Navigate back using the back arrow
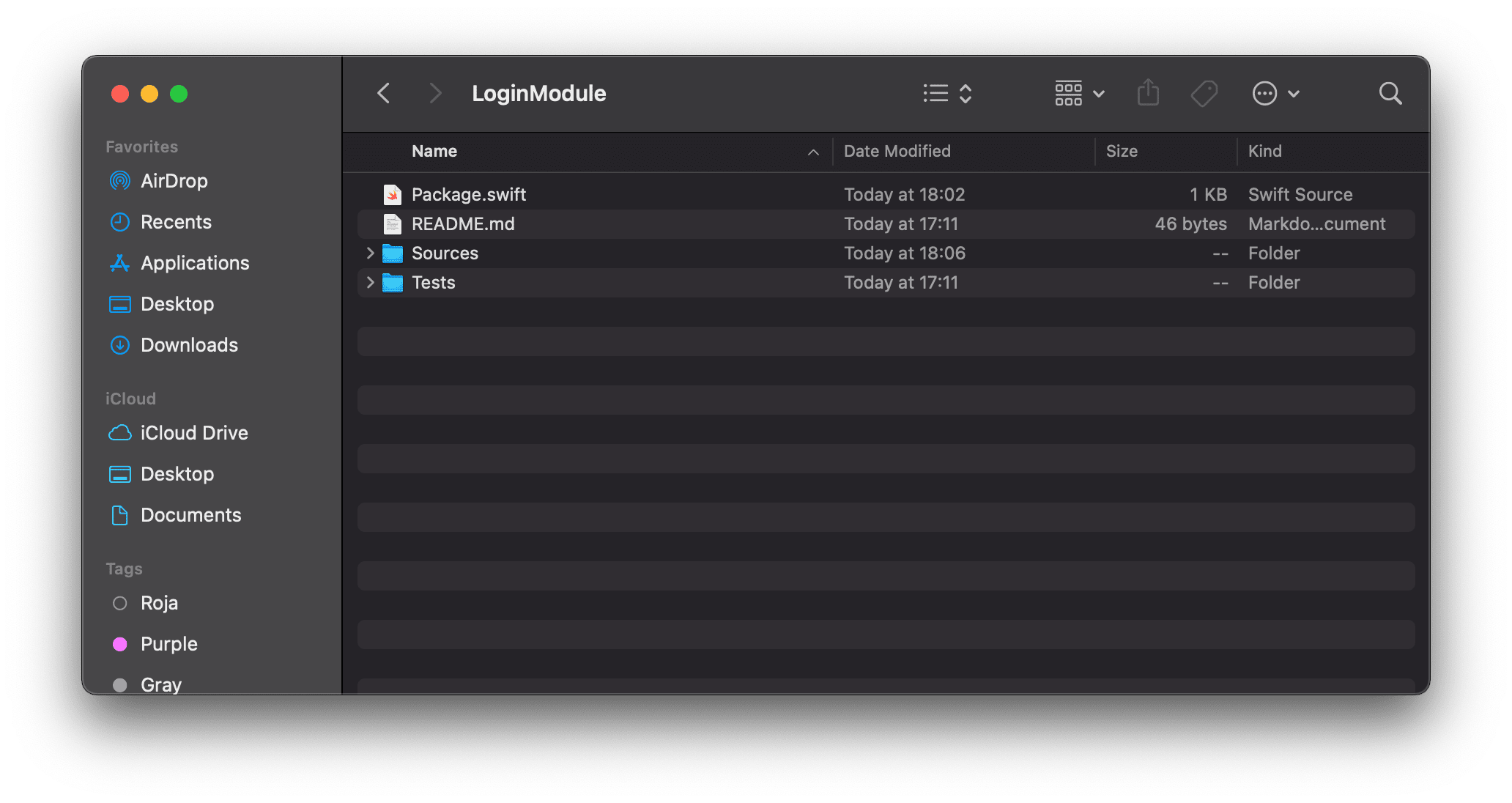The image size is (1512, 803). point(383,94)
